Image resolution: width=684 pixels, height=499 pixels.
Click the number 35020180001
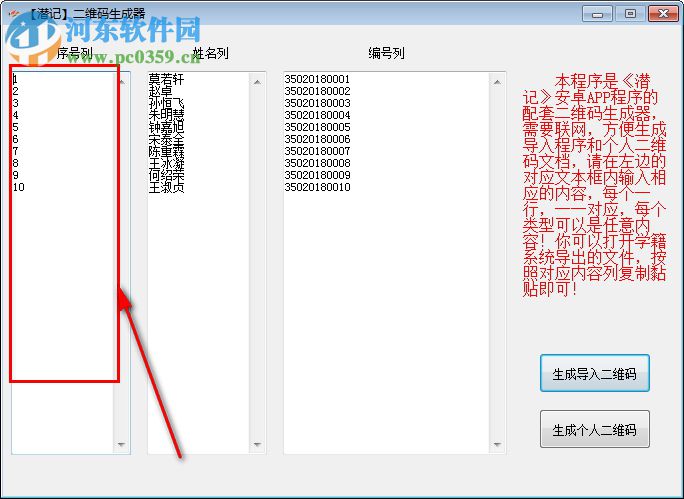point(317,79)
